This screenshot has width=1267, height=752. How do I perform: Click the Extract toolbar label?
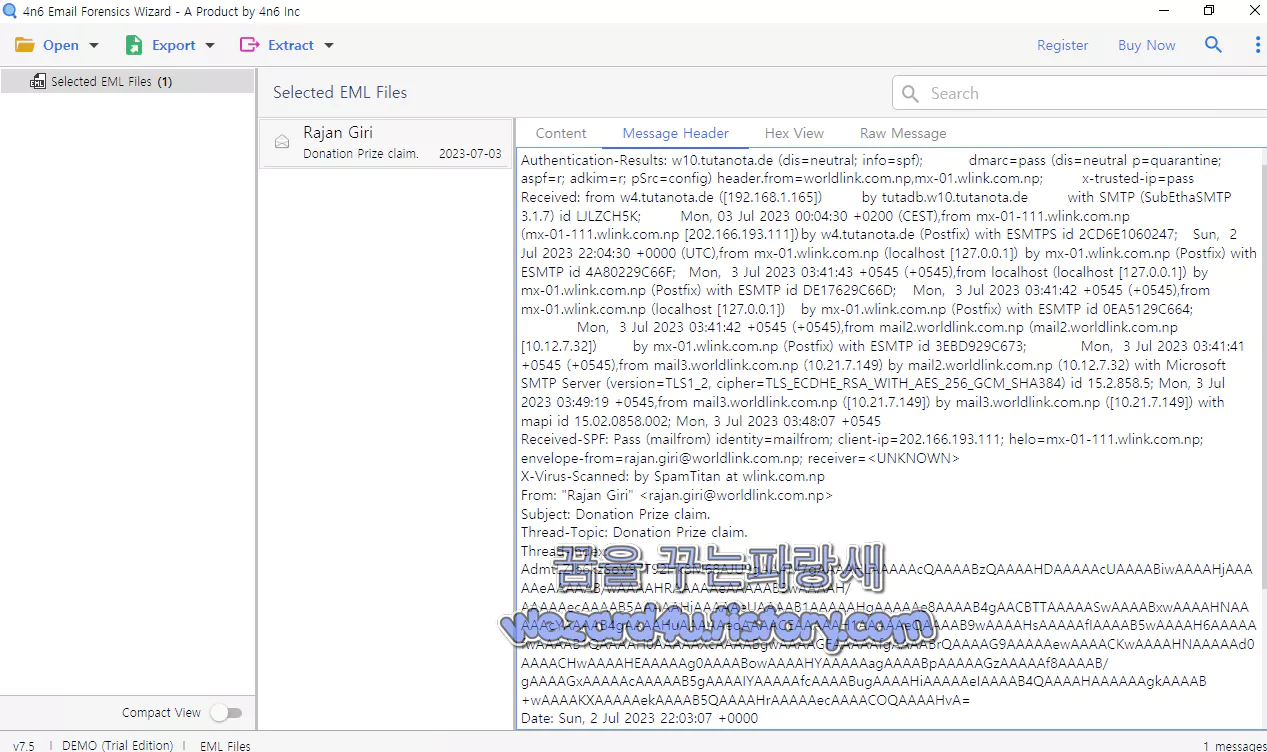tap(291, 45)
